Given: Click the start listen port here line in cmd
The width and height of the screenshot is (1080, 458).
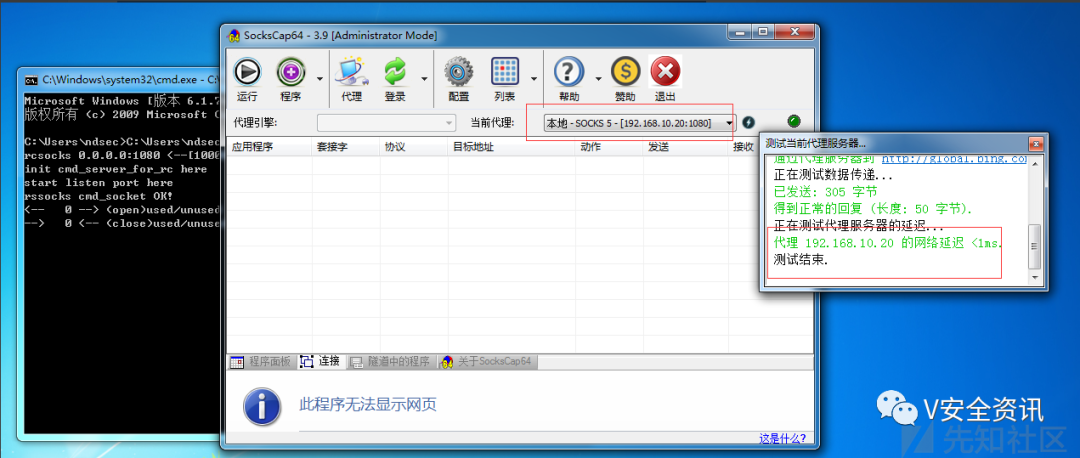Looking at the screenshot, I should point(98,183).
